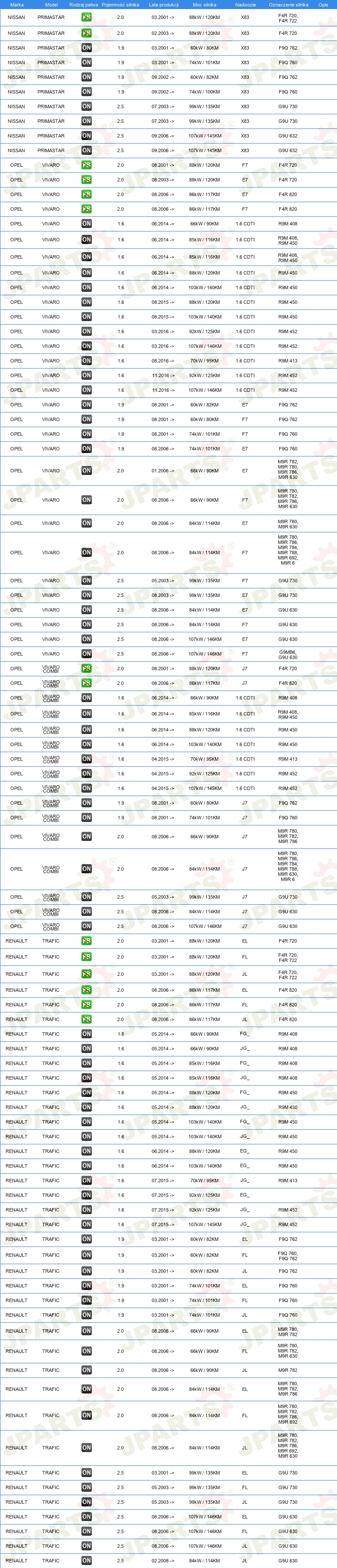Click the Oznaczenie silnika column header
Screen dimensions: 337x1568
[288, 4]
